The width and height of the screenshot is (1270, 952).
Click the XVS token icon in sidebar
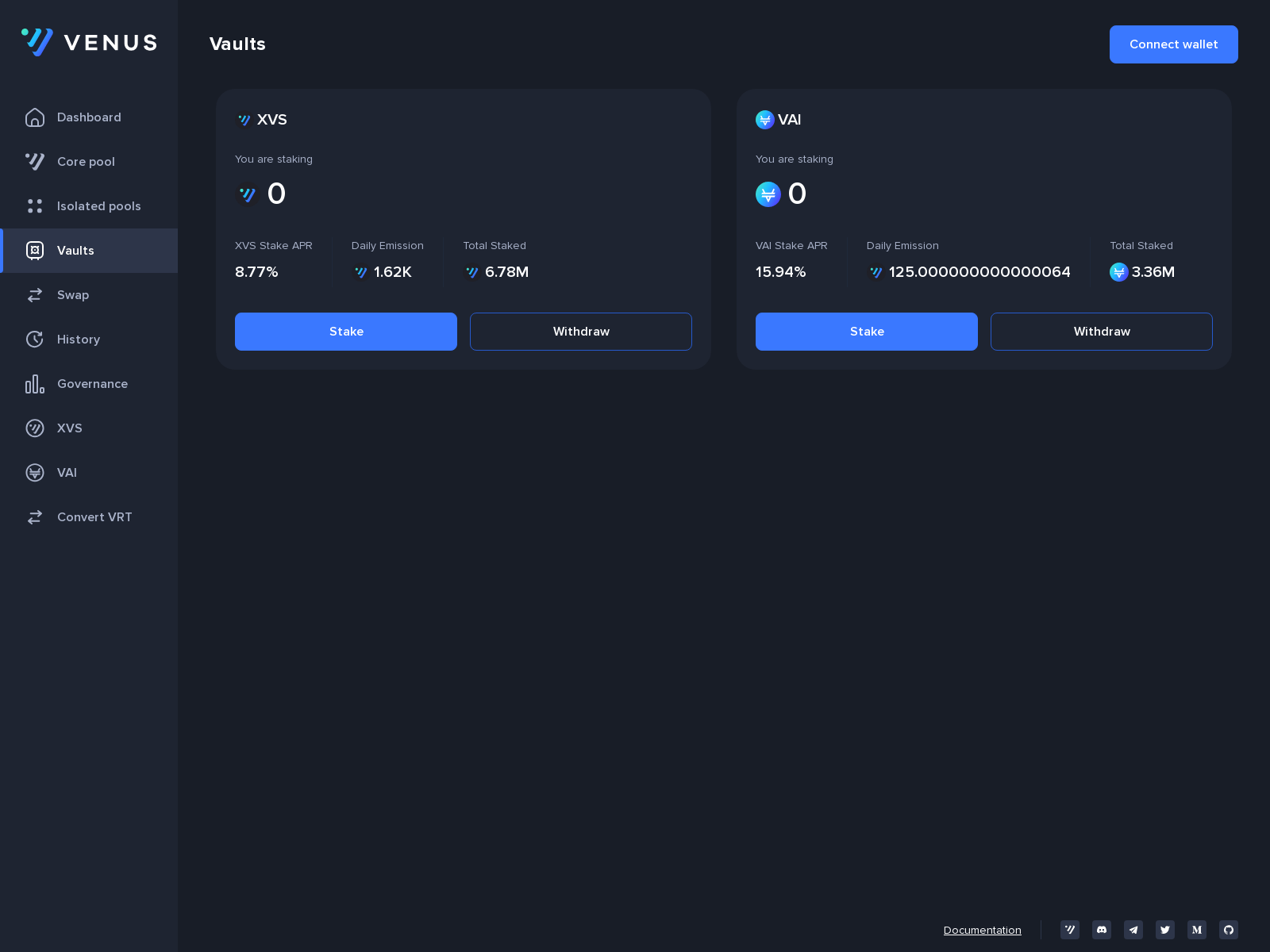click(35, 428)
